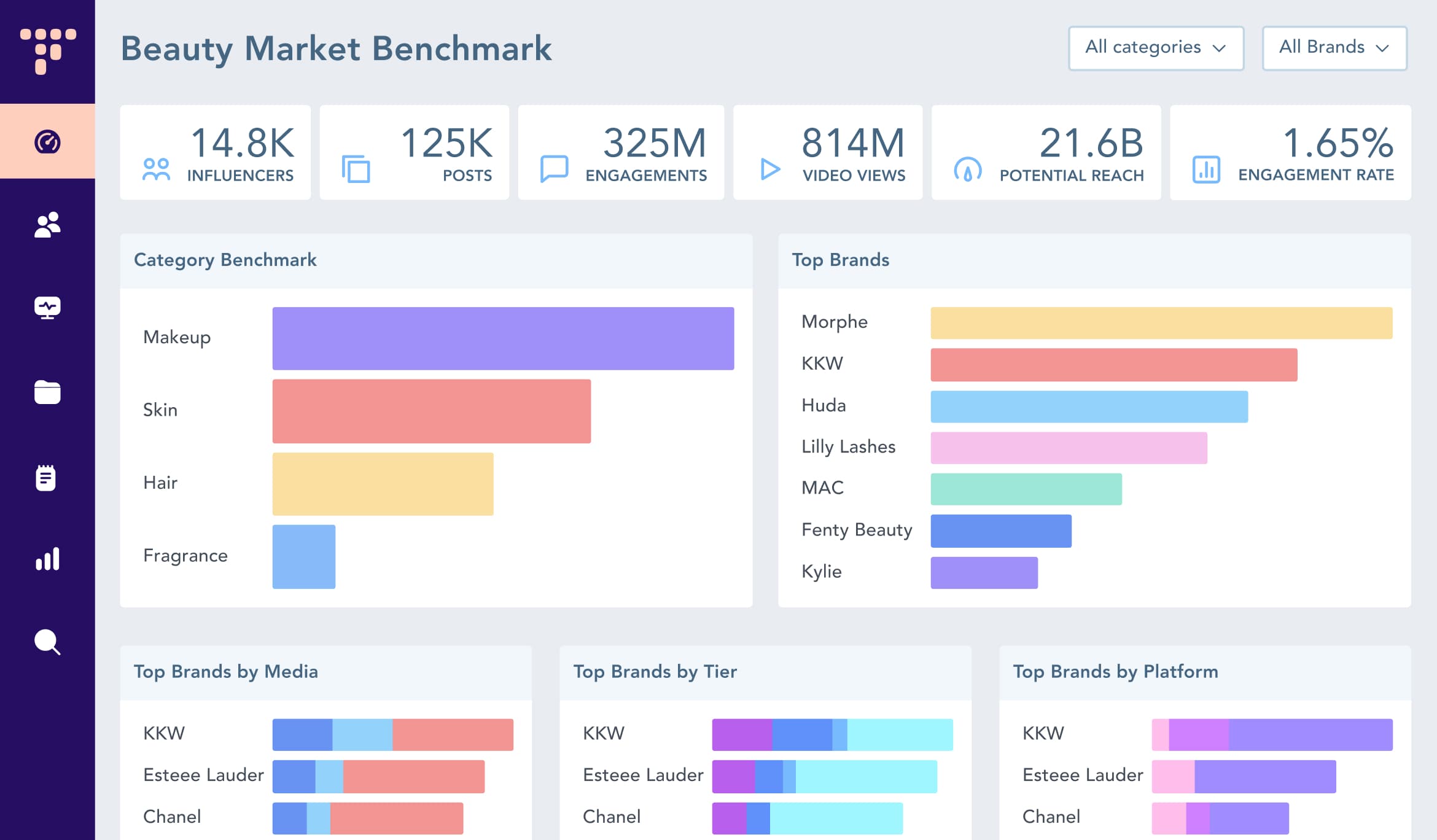The image size is (1437, 840).
Task: Click the Makeup category label
Action: 177,338
